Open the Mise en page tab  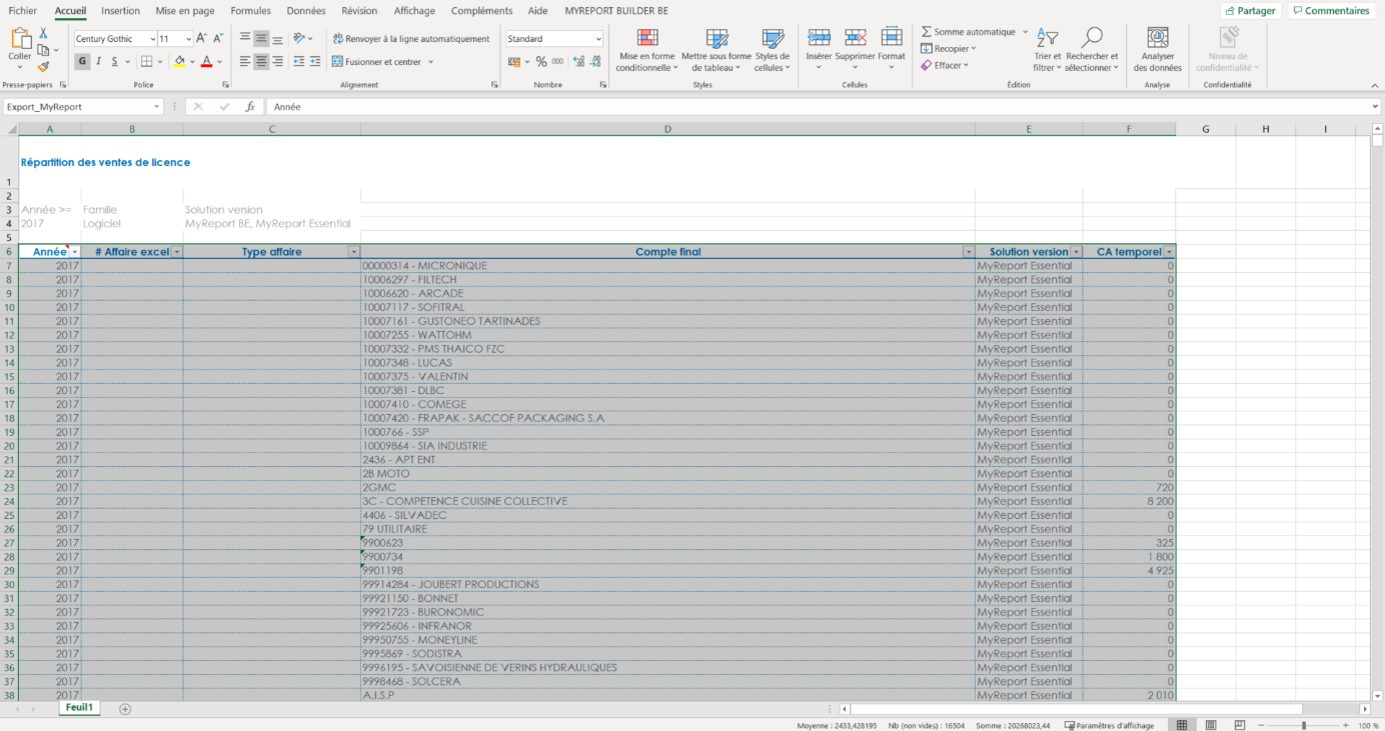click(x=185, y=11)
